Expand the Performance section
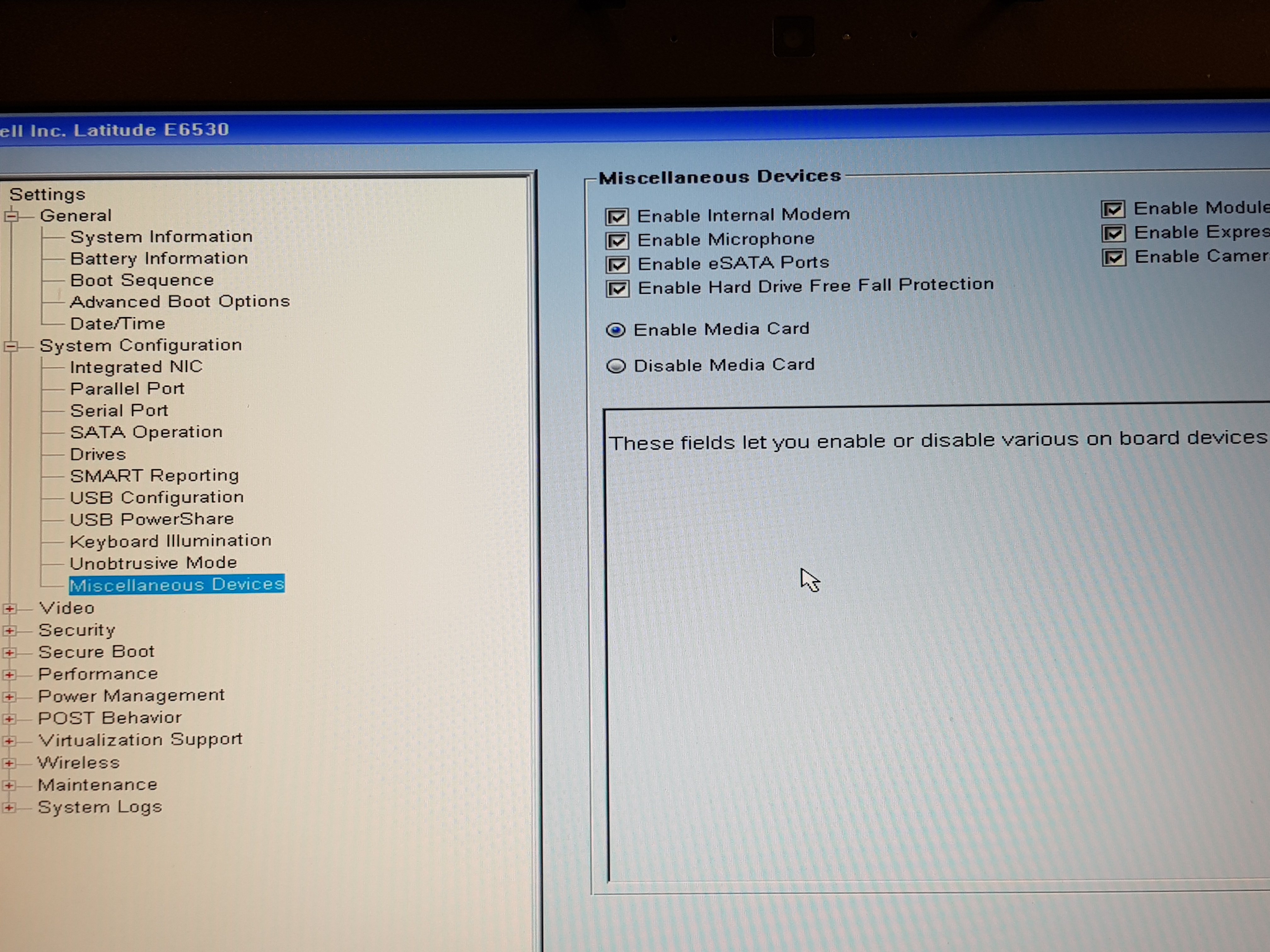The width and height of the screenshot is (1270, 952). click(9, 675)
